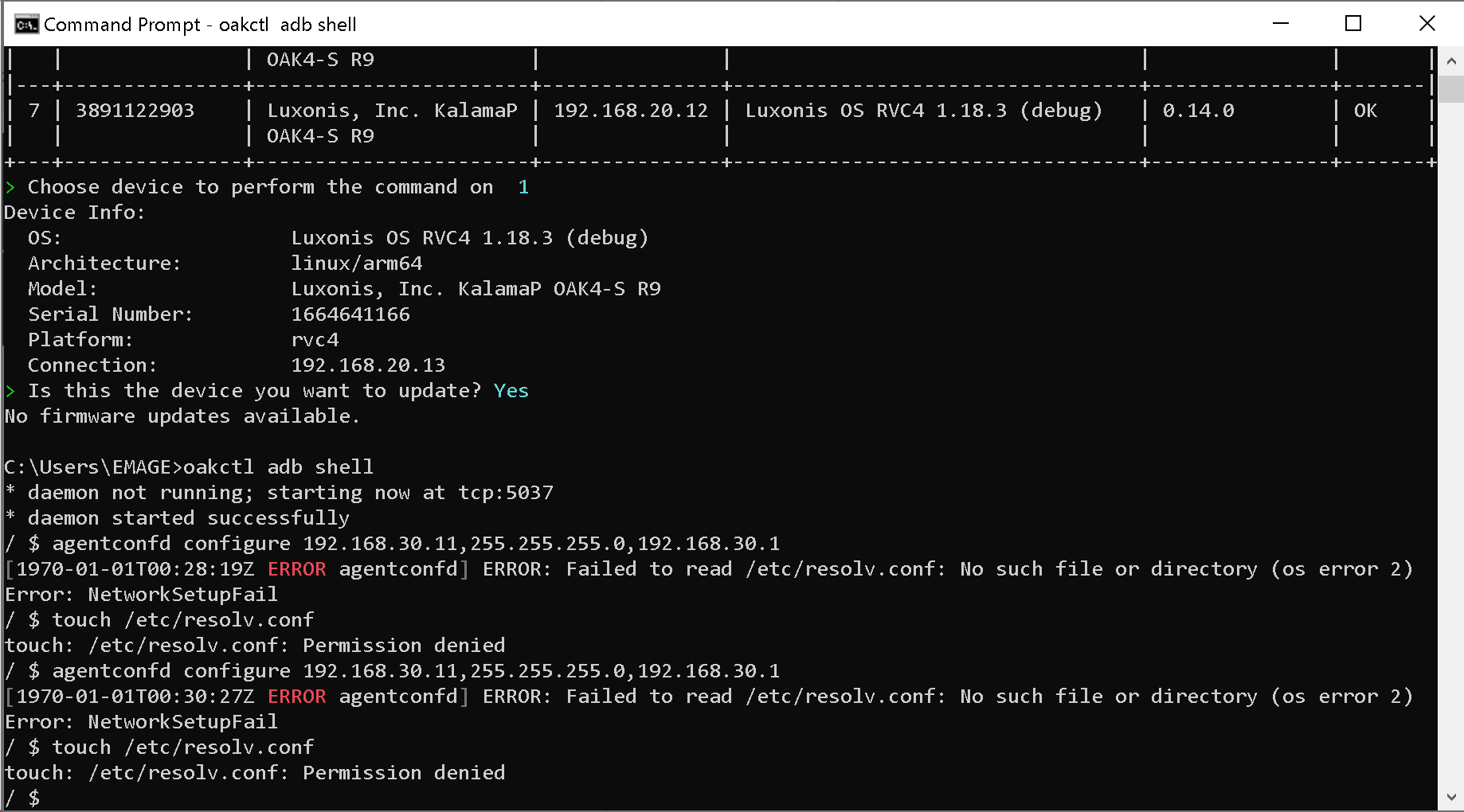The image size is (1464, 812).
Task: Click the last empty '/ $' shell prompt
Action: (x=22, y=798)
